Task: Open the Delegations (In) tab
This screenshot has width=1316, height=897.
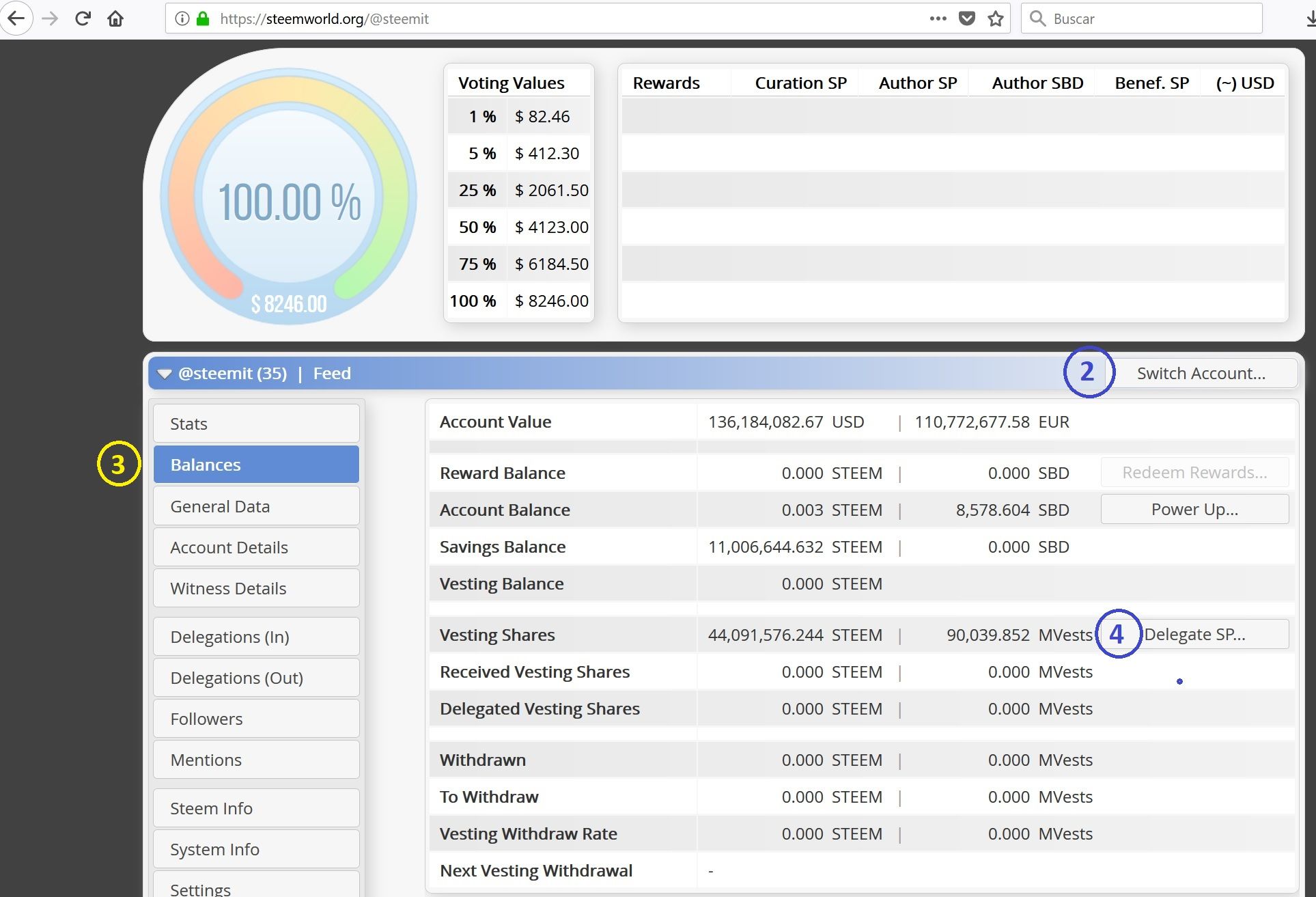Action: tap(256, 637)
